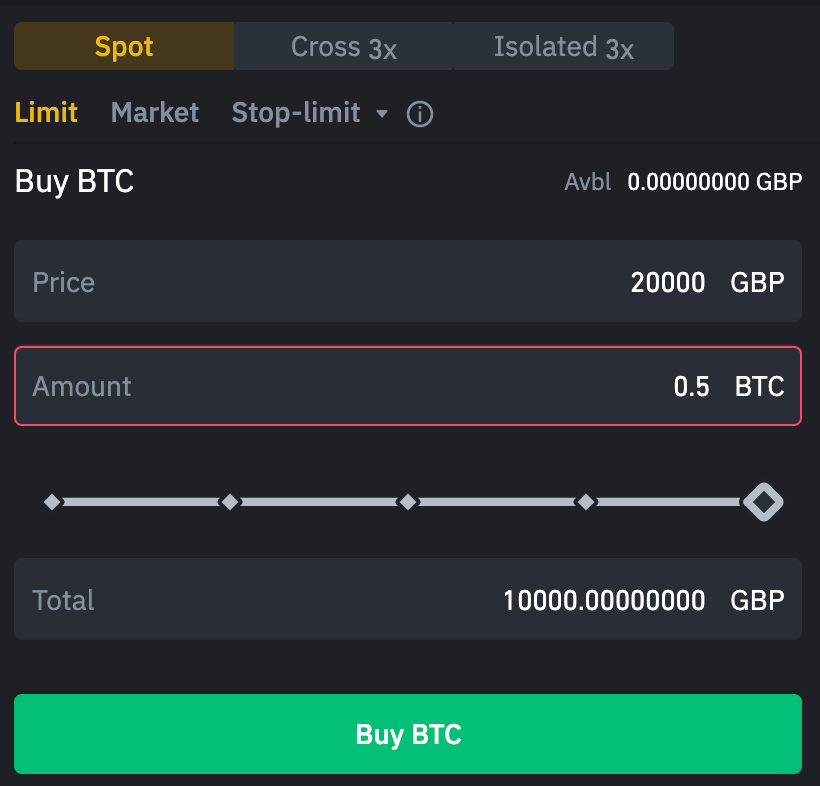Image resolution: width=820 pixels, height=786 pixels.
Task: Choose the Limit order type
Action: click(x=46, y=113)
